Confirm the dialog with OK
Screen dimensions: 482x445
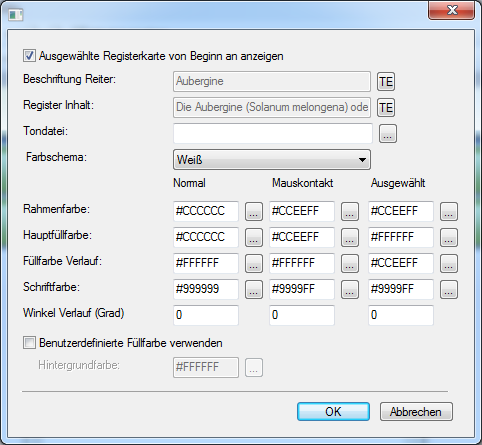point(333,412)
